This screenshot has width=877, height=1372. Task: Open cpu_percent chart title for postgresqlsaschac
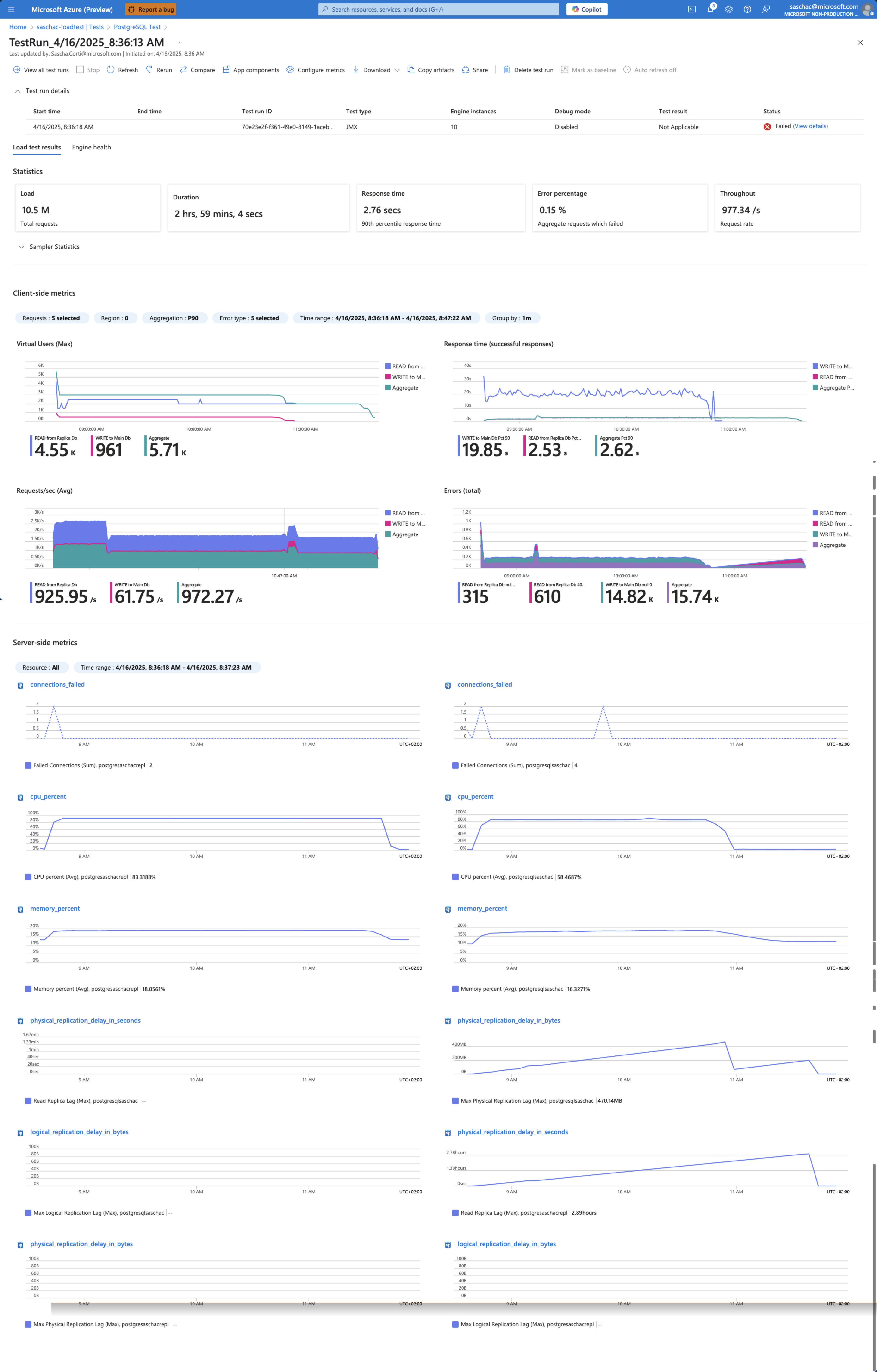[x=475, y=797]
